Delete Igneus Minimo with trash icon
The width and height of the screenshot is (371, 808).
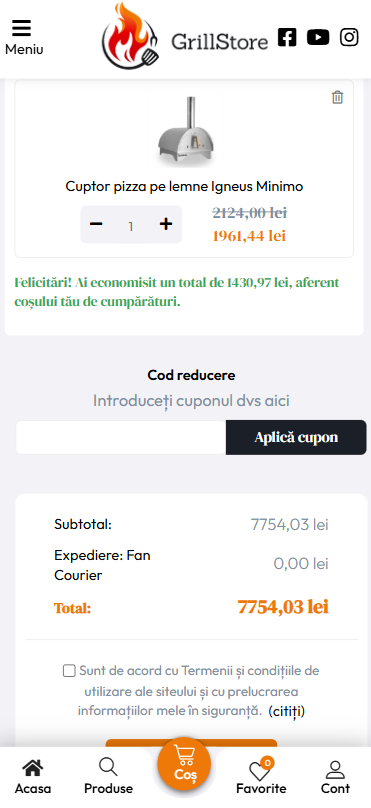click(337, 97)
